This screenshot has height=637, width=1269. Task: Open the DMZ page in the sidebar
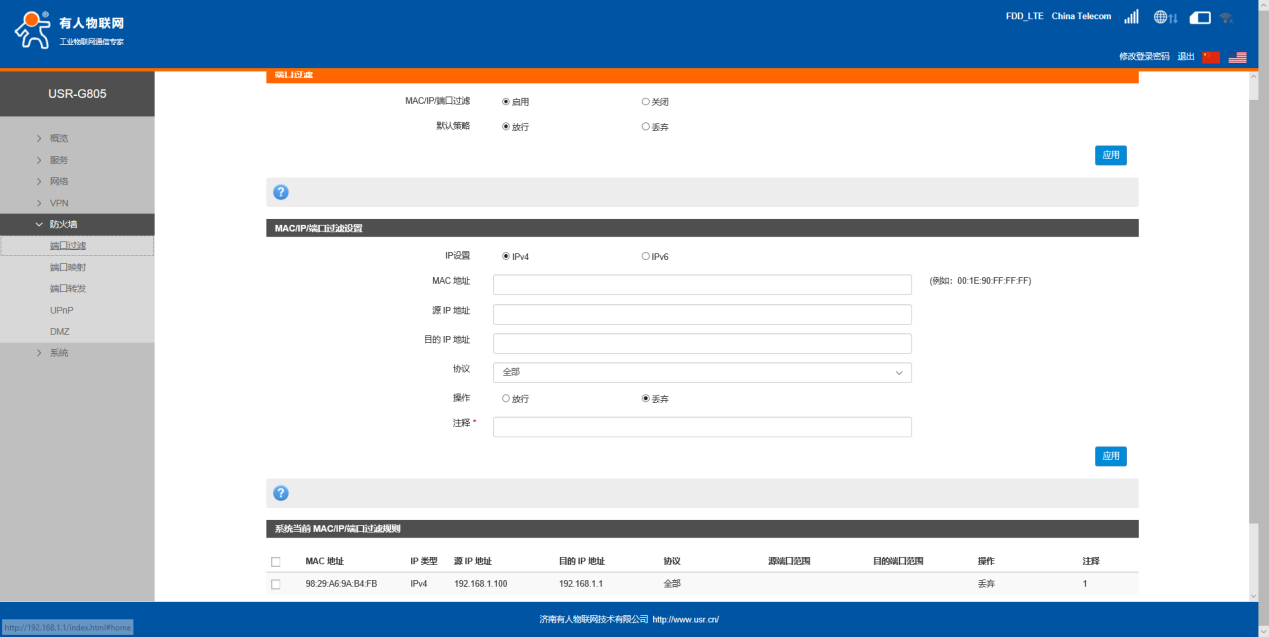coord(60,331)
